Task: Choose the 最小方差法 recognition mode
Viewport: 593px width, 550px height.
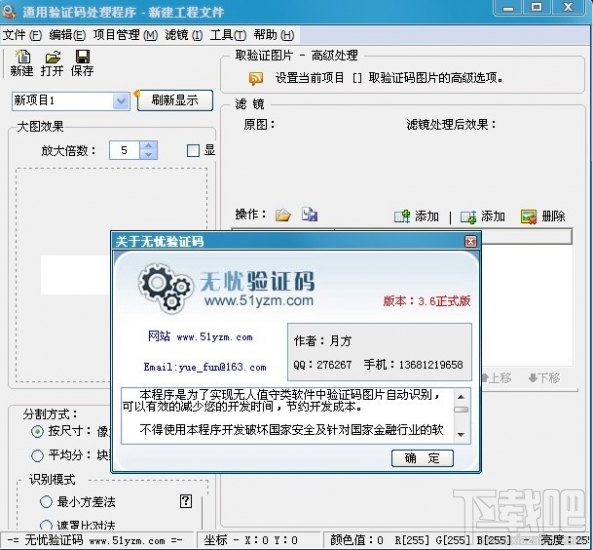Action: tap(46, 502)
